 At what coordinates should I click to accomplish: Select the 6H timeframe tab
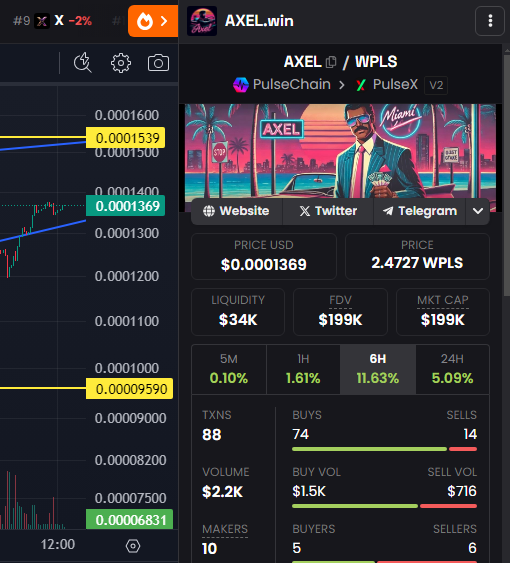point(378,369)
